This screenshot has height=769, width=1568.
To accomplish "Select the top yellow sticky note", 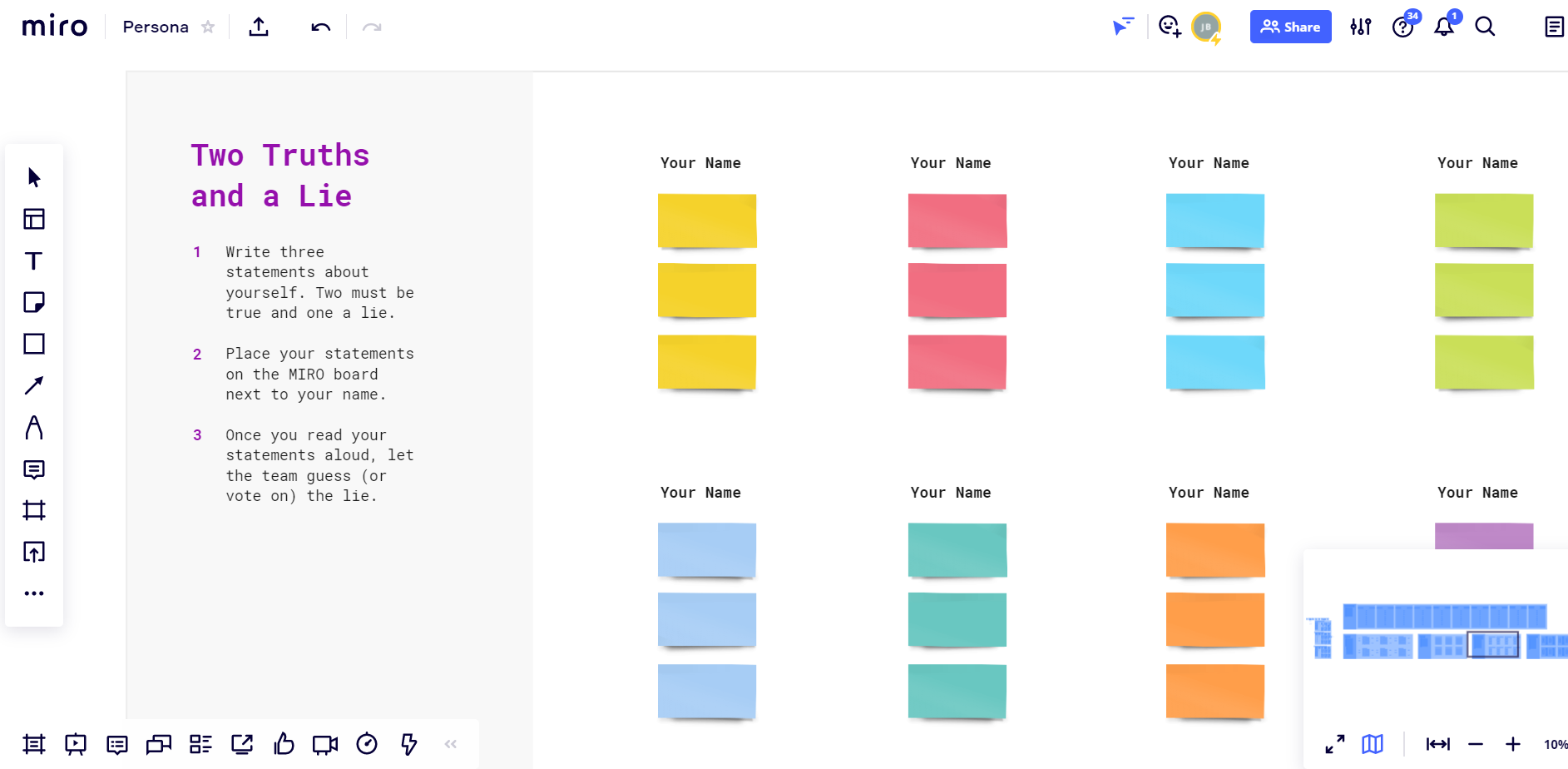I will (x=707, y=221).
